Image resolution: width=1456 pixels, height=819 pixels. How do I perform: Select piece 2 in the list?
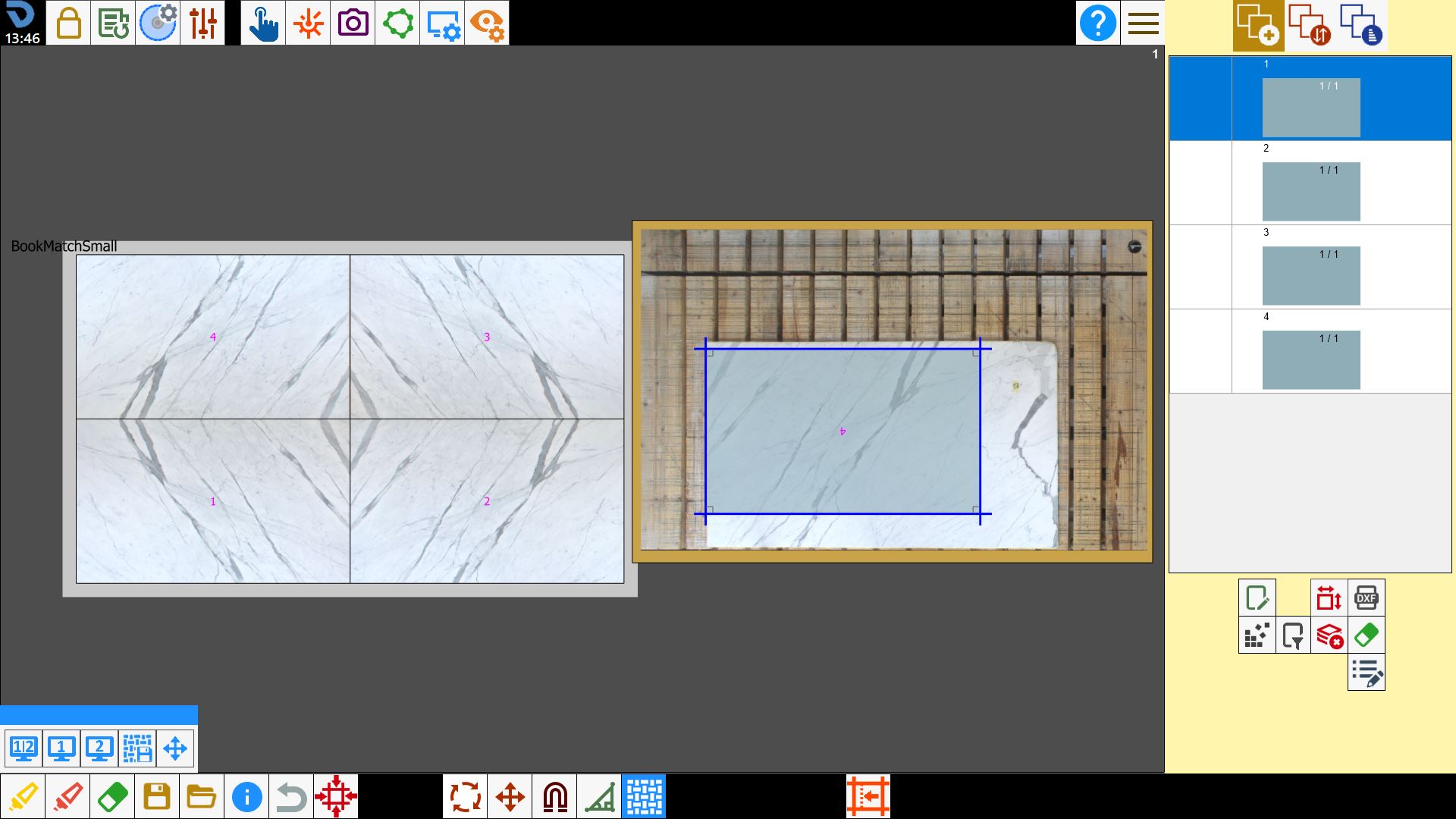[x=1310, y=183]
